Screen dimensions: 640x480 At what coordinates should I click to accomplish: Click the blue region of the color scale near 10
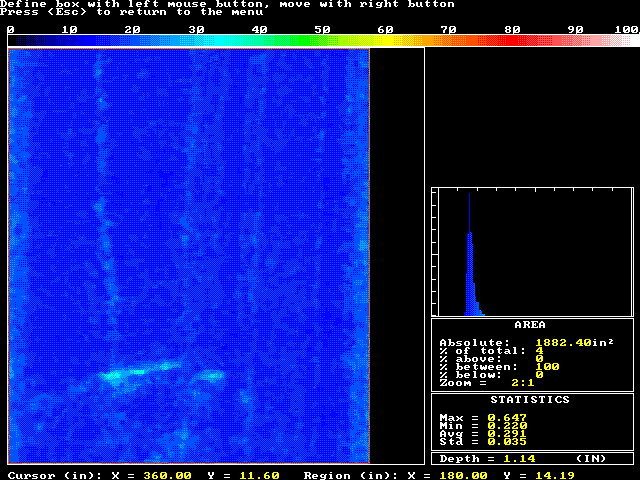click(70, 40)
